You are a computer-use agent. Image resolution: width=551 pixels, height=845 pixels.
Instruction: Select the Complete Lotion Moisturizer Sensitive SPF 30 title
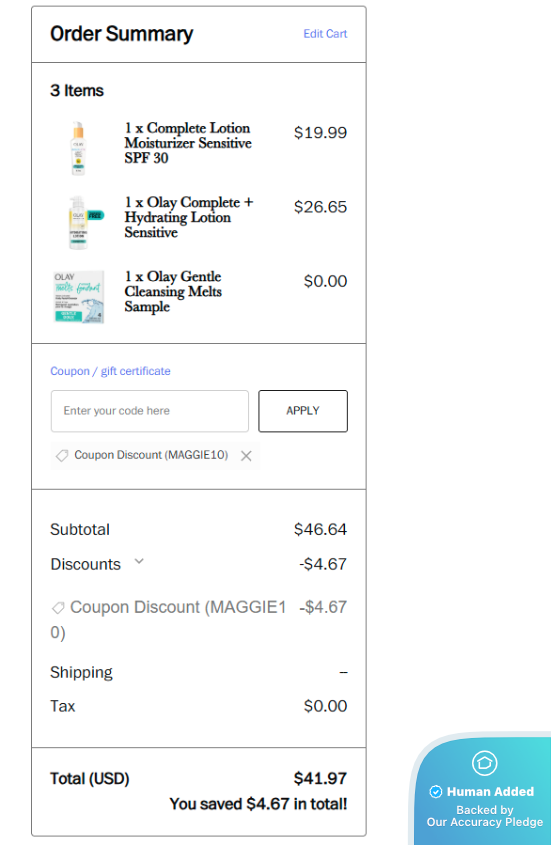pyautogui.click(x=188, y=143)
